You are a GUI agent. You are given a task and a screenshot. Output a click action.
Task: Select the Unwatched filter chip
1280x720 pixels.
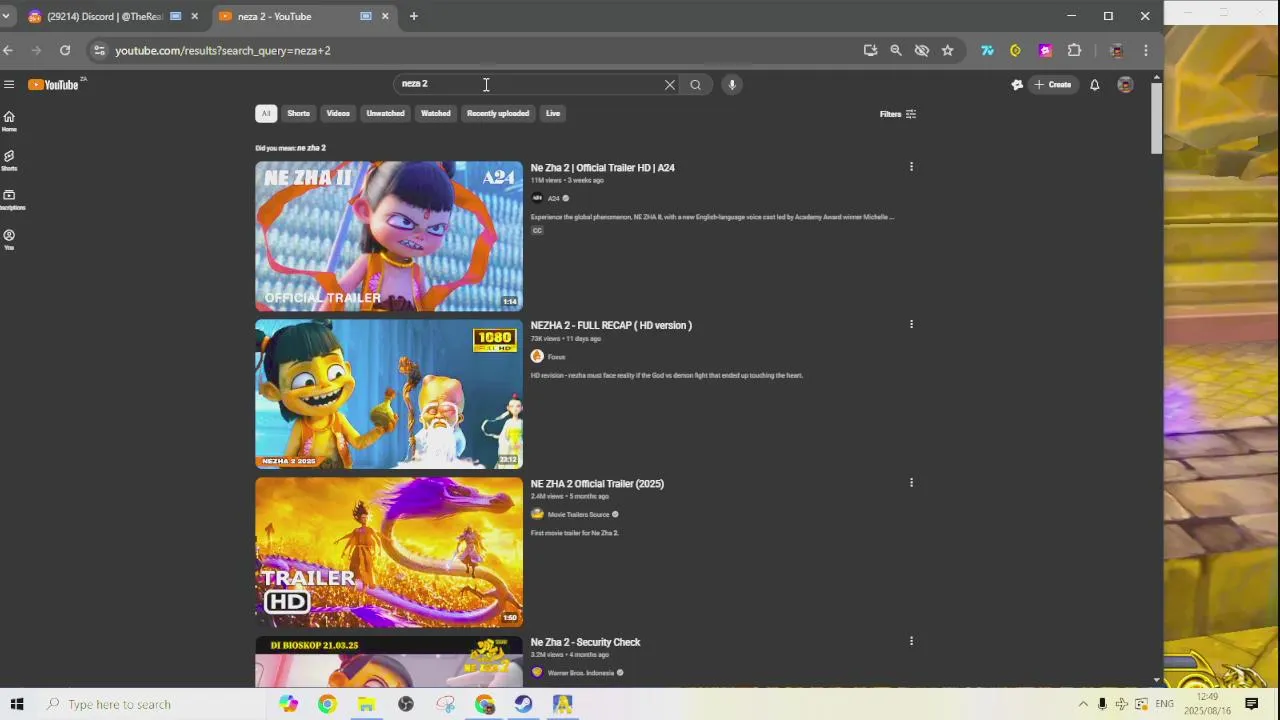(385, 113)
